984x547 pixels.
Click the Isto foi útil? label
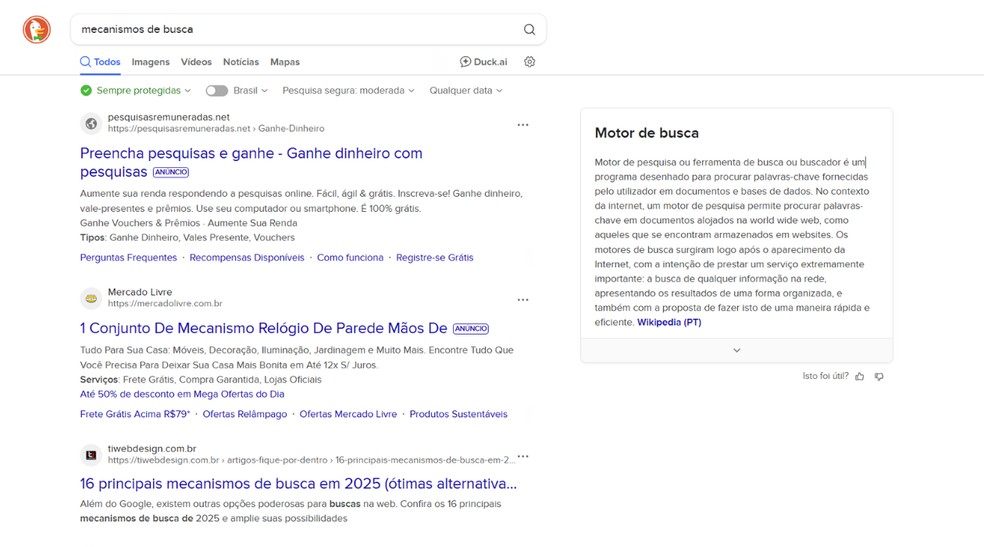825,376
